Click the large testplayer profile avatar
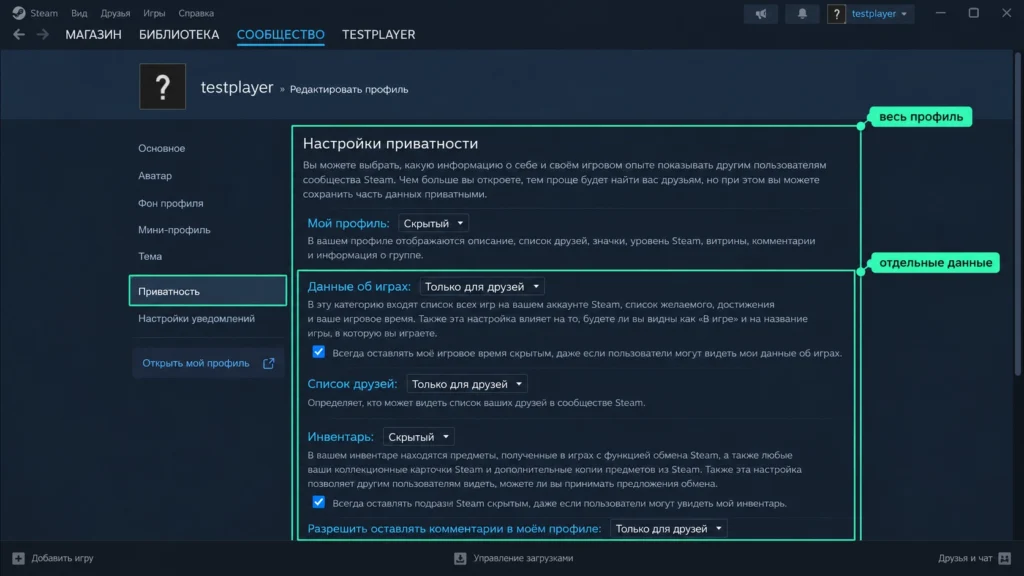1024x576 pixels. pyautogui.click(x=163, y=86)
